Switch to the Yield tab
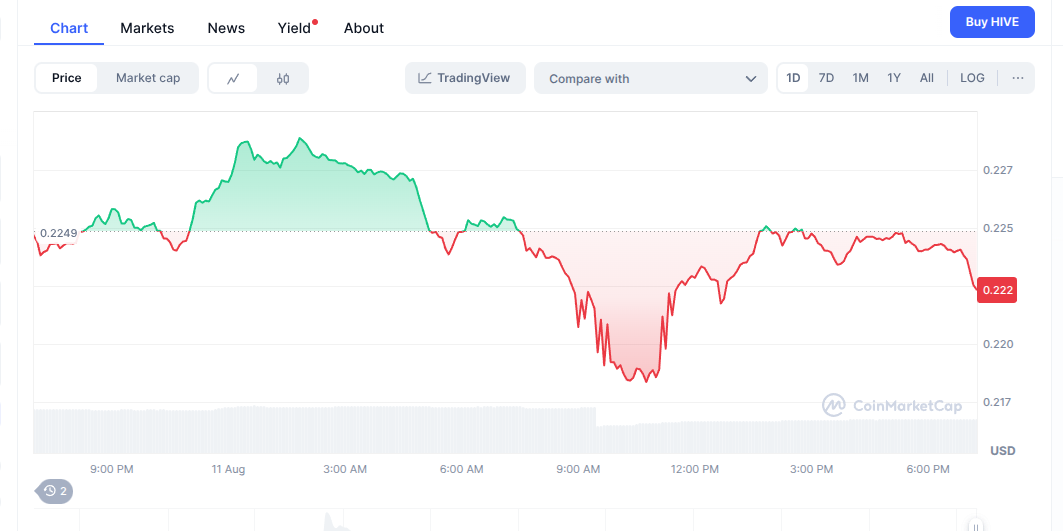This screenshot has height=531, width=1063. tap(294, 28)
